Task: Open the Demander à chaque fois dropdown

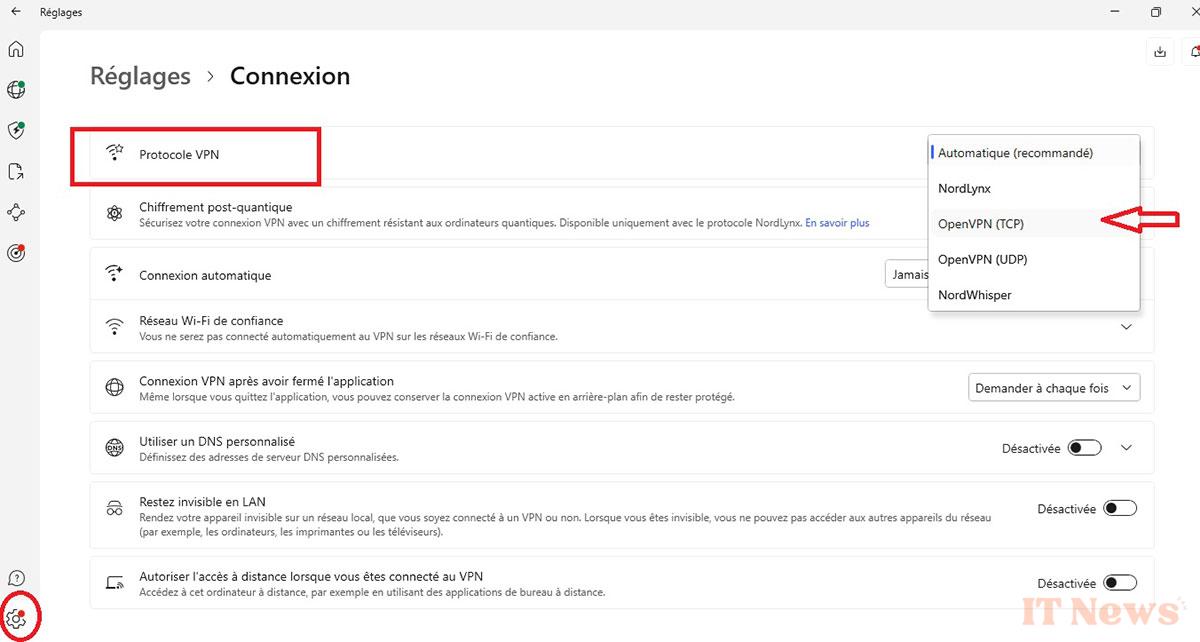Action: click(x=1053, y=388)
